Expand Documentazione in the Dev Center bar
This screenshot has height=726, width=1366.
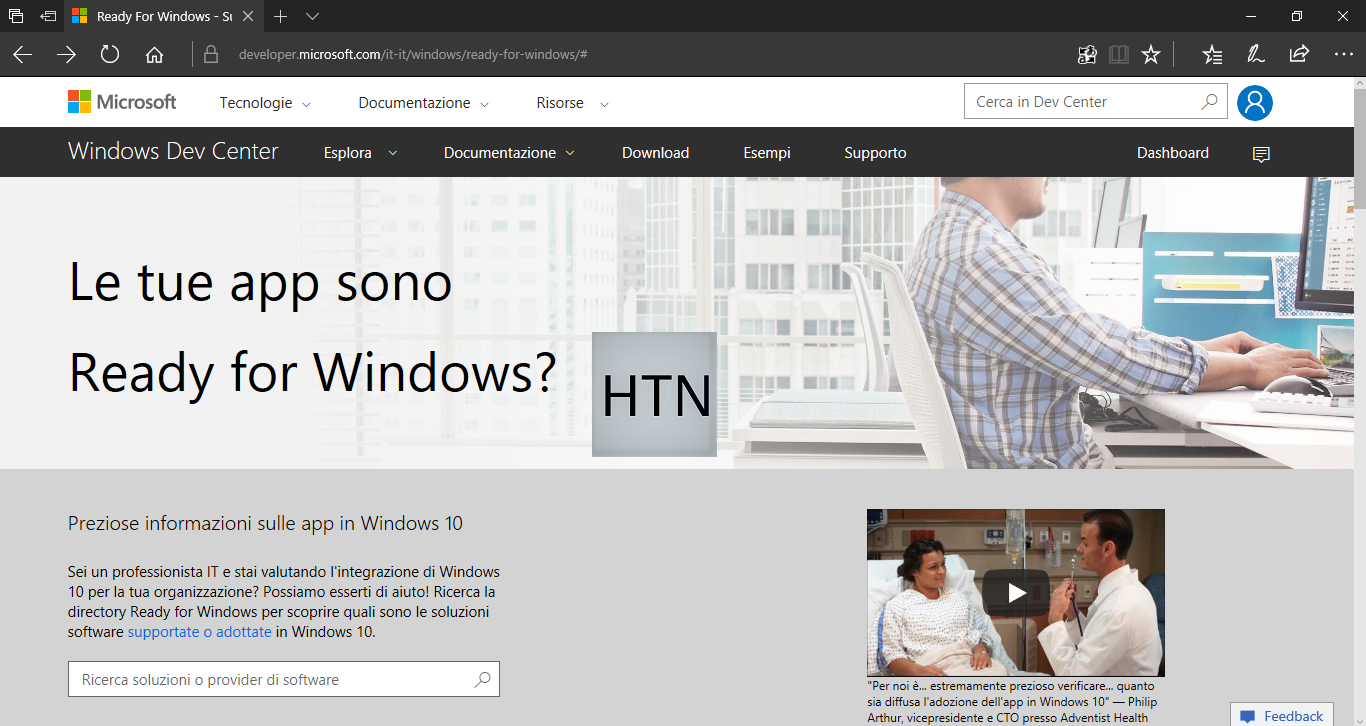tap(509, 153)
